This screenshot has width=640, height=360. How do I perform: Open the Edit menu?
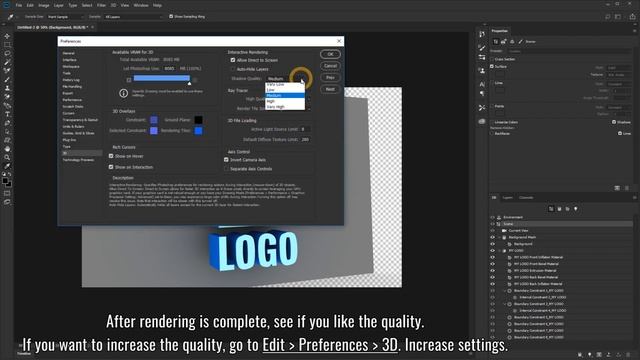coord(30,5)
